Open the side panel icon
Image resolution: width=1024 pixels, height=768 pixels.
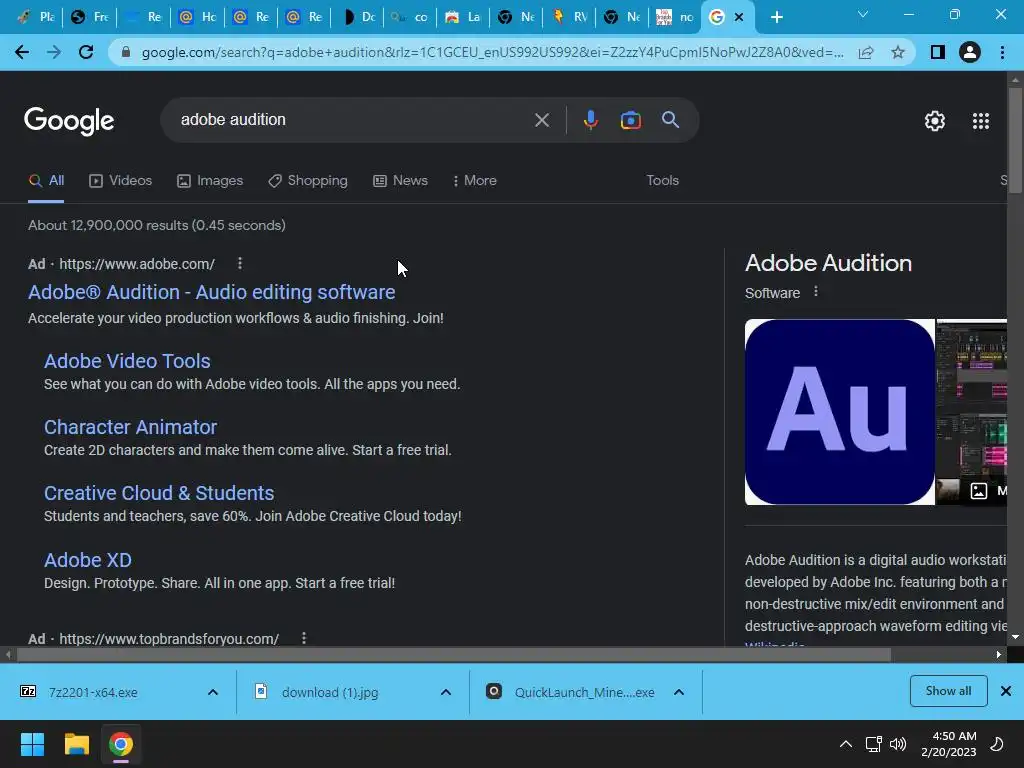coord(938,52)
